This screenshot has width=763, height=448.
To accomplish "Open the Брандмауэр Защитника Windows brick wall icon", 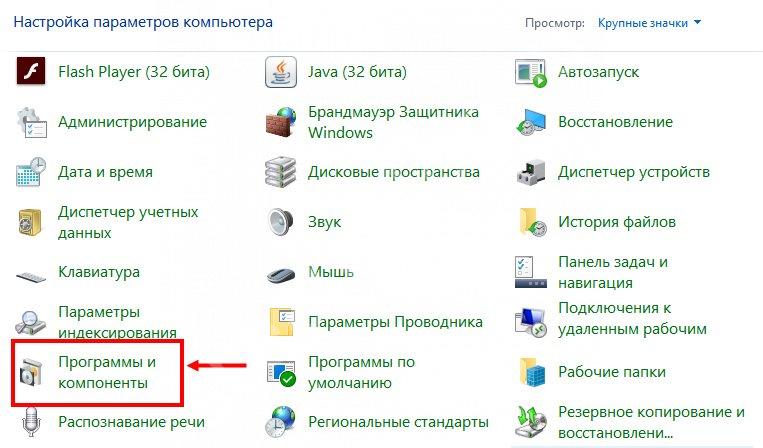I will (281, 122).
